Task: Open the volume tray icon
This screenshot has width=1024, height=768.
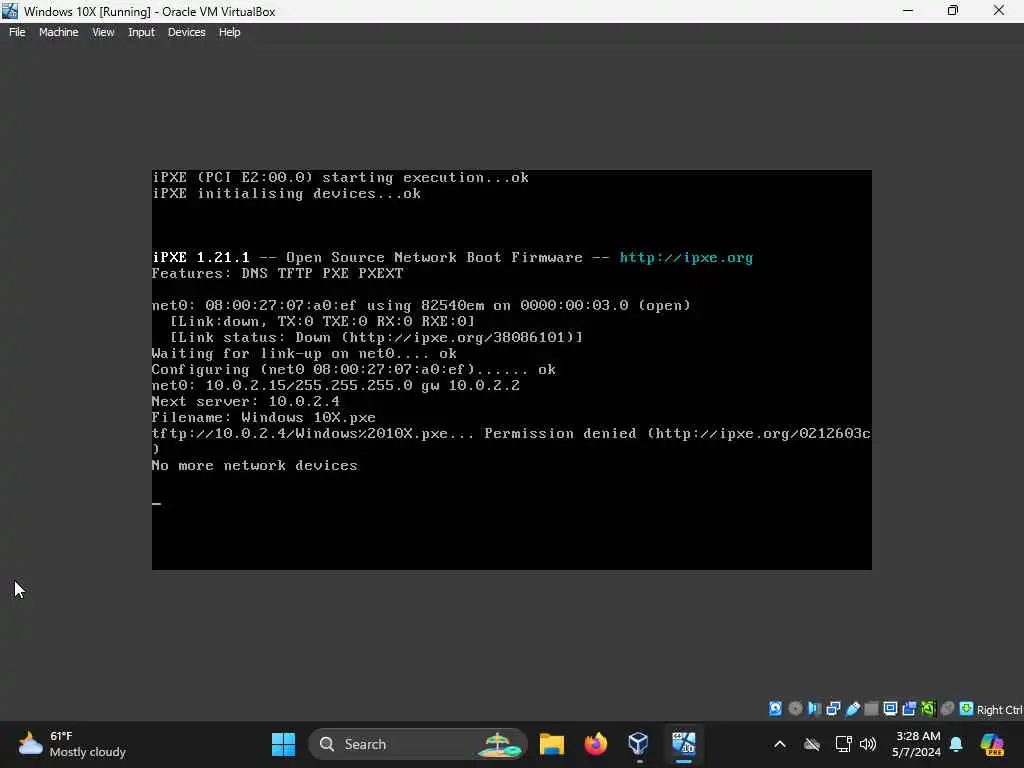Action: [x=868, y=744]
